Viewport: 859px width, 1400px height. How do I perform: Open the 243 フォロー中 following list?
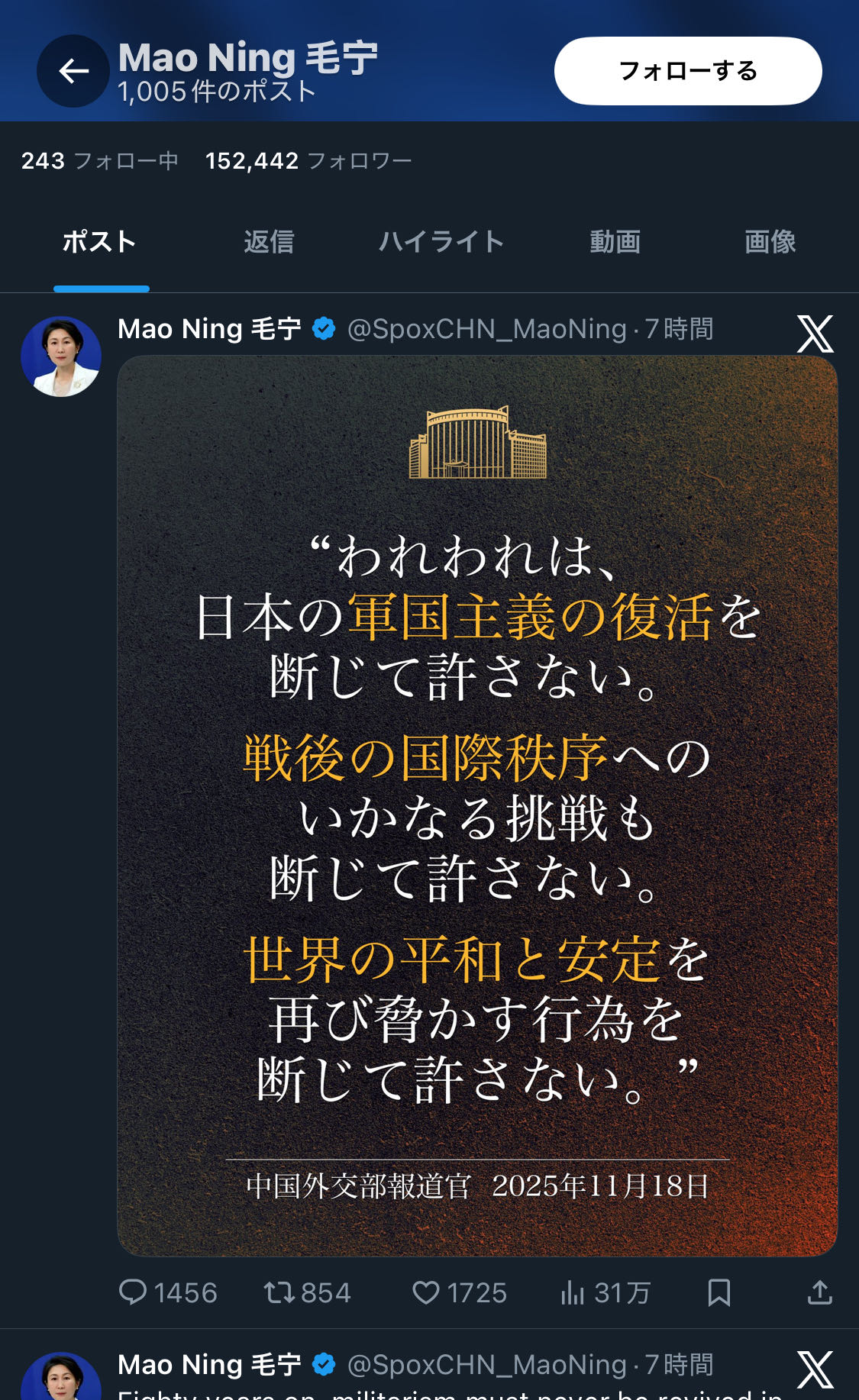coord(100,161)
